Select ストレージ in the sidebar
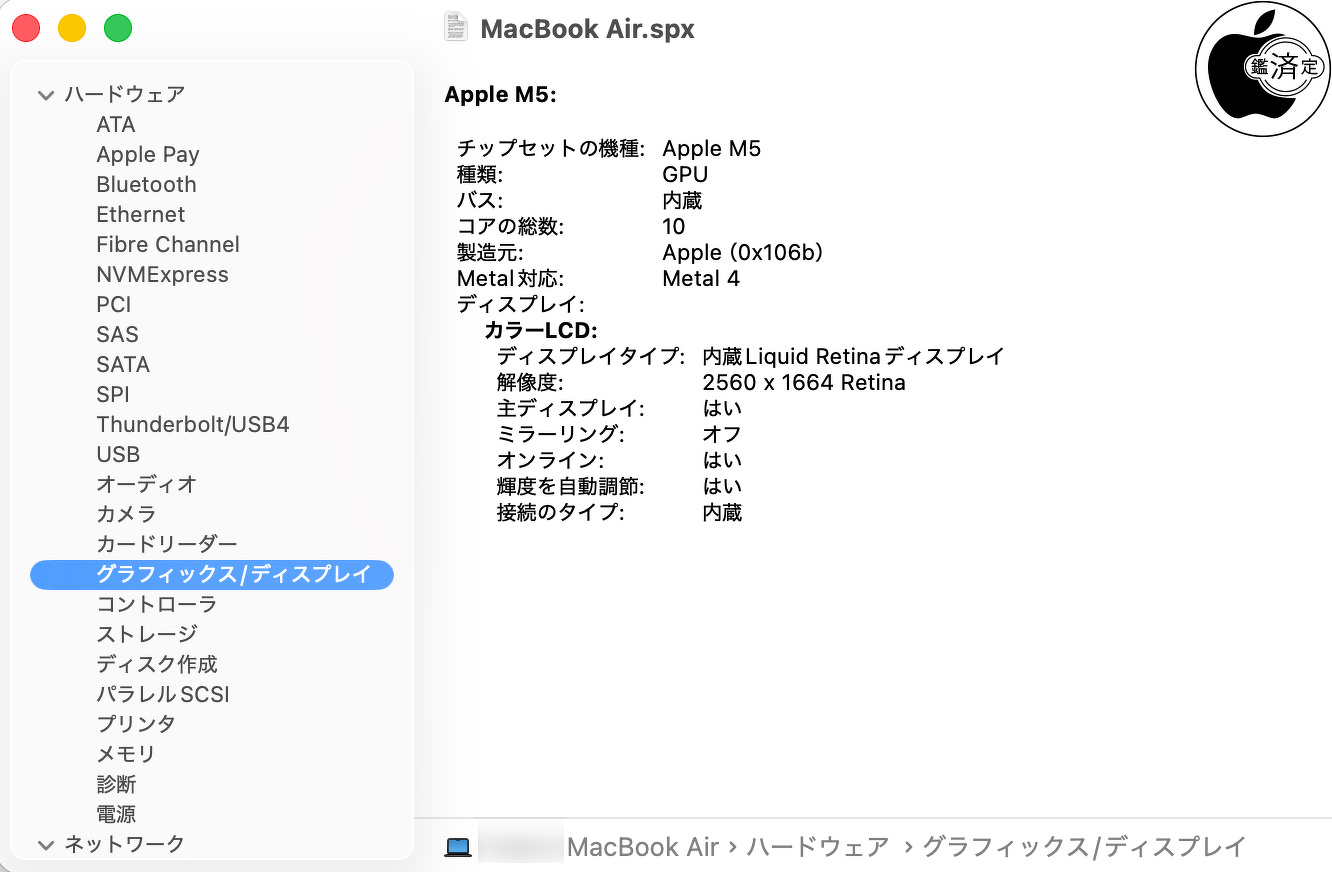Image resolution: width=1332 pixels, height=872 pixels. coord(146,634)
